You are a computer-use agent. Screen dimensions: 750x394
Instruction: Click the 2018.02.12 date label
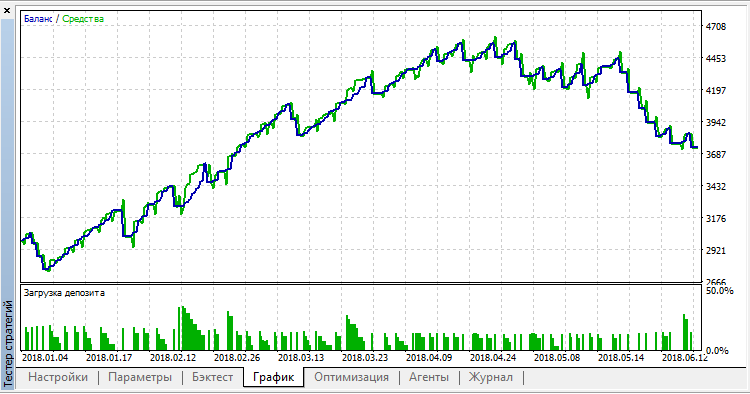click(x=173, y=358)
